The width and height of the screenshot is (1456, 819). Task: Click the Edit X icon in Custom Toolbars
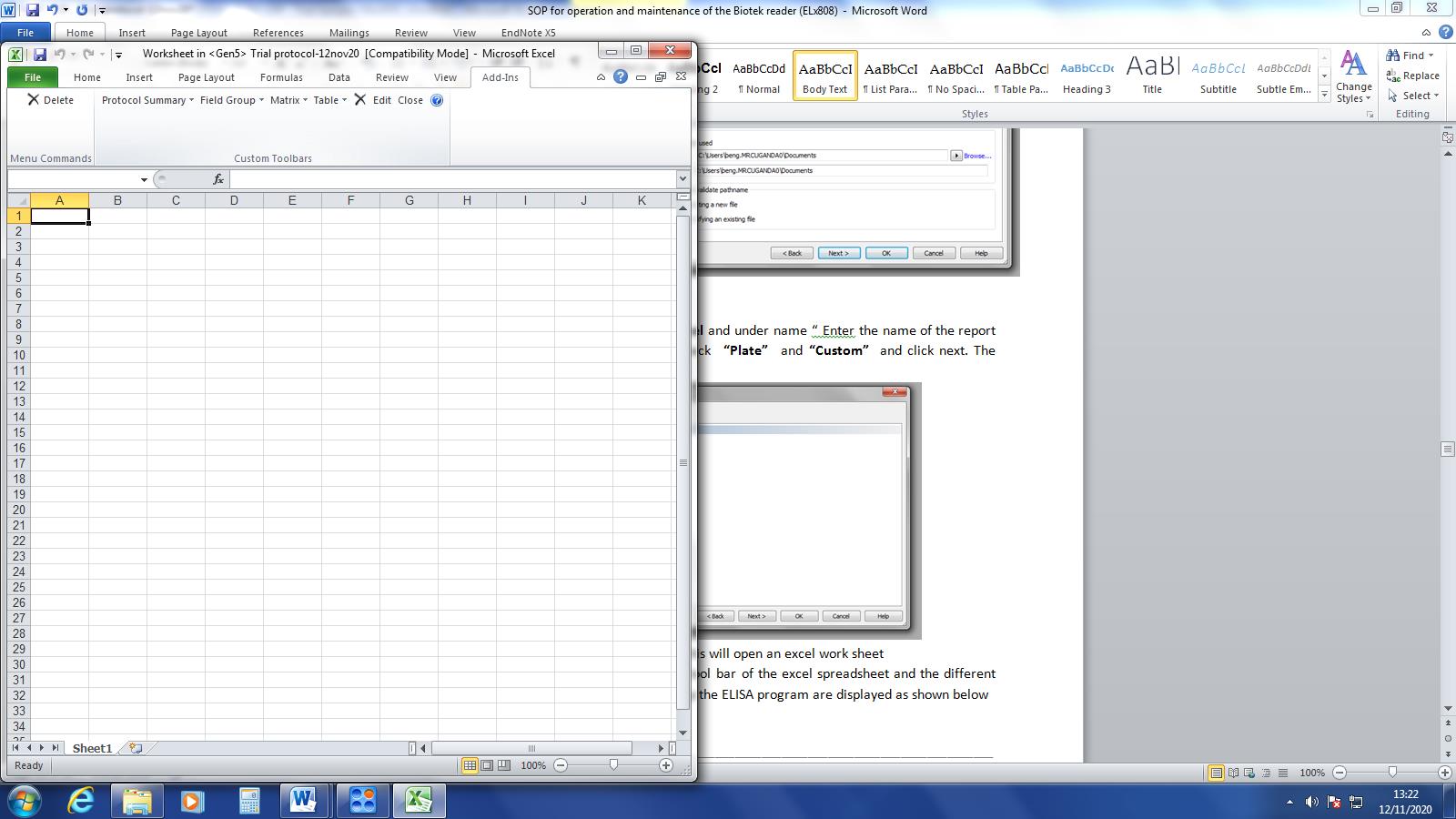click(x=360, y=100)
